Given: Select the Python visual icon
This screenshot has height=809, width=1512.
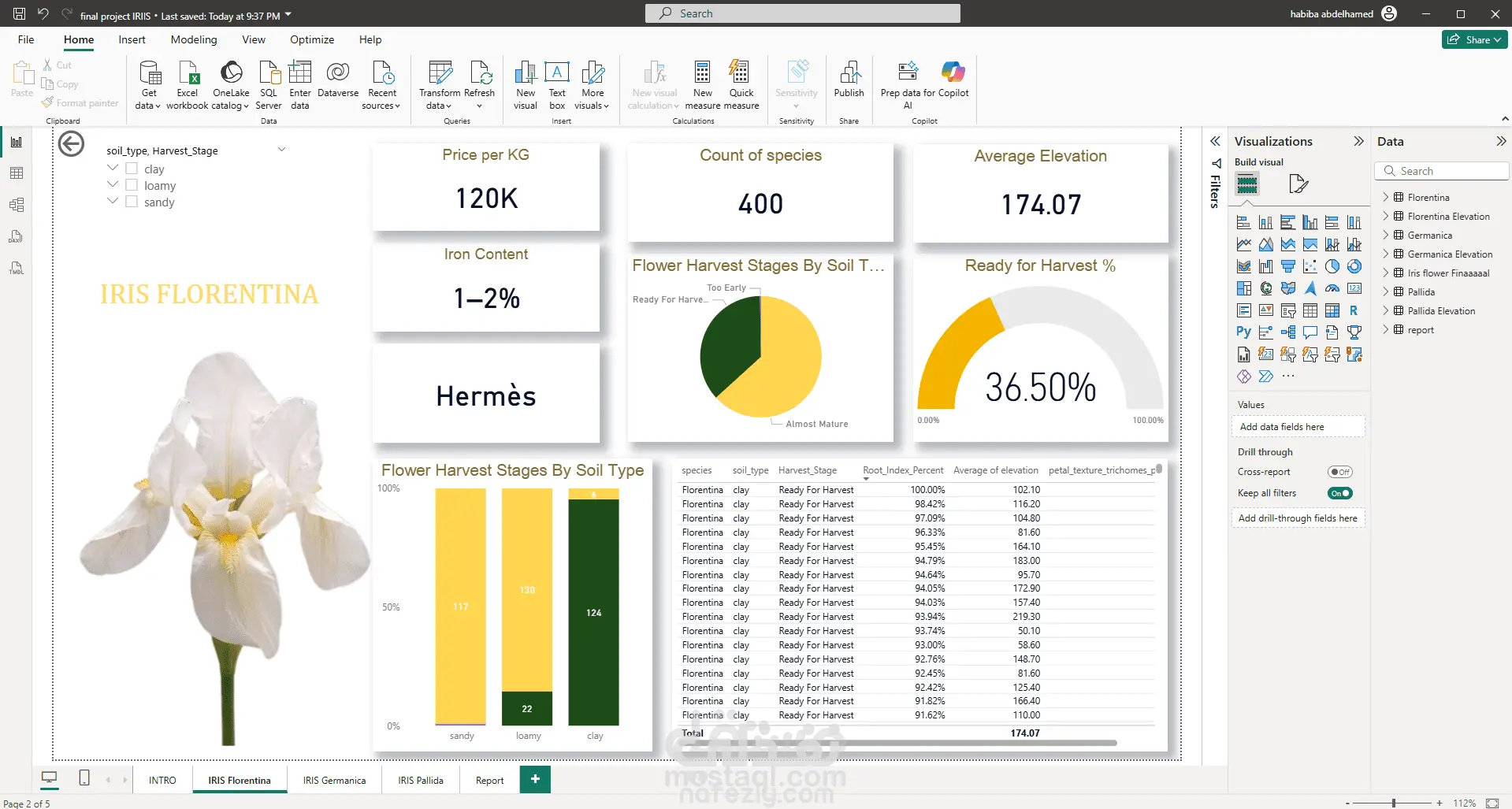Looking at the screenshot, I should 1243,332.
